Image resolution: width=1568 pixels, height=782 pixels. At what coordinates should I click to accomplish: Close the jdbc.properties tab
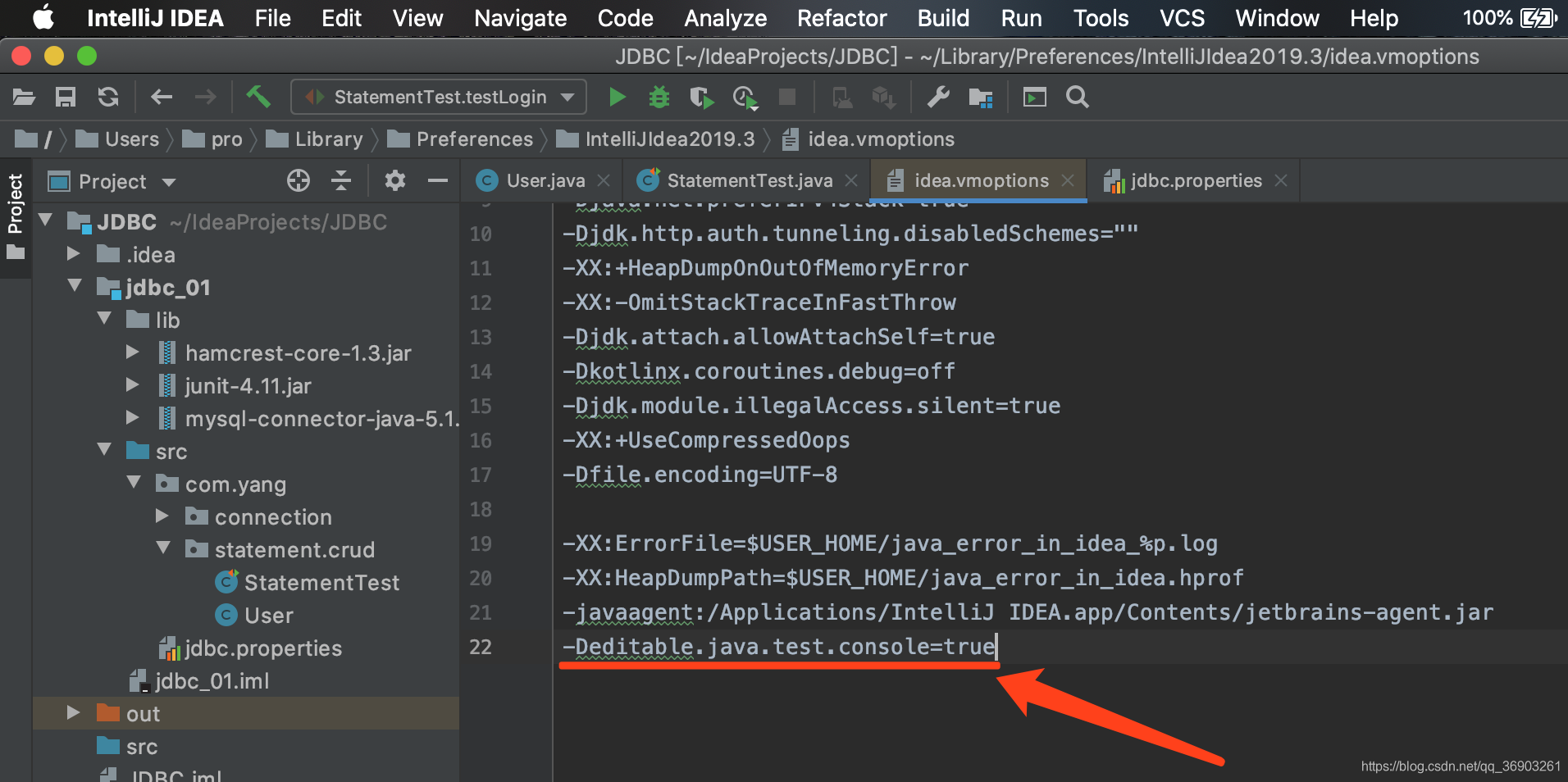point(1281,180)
